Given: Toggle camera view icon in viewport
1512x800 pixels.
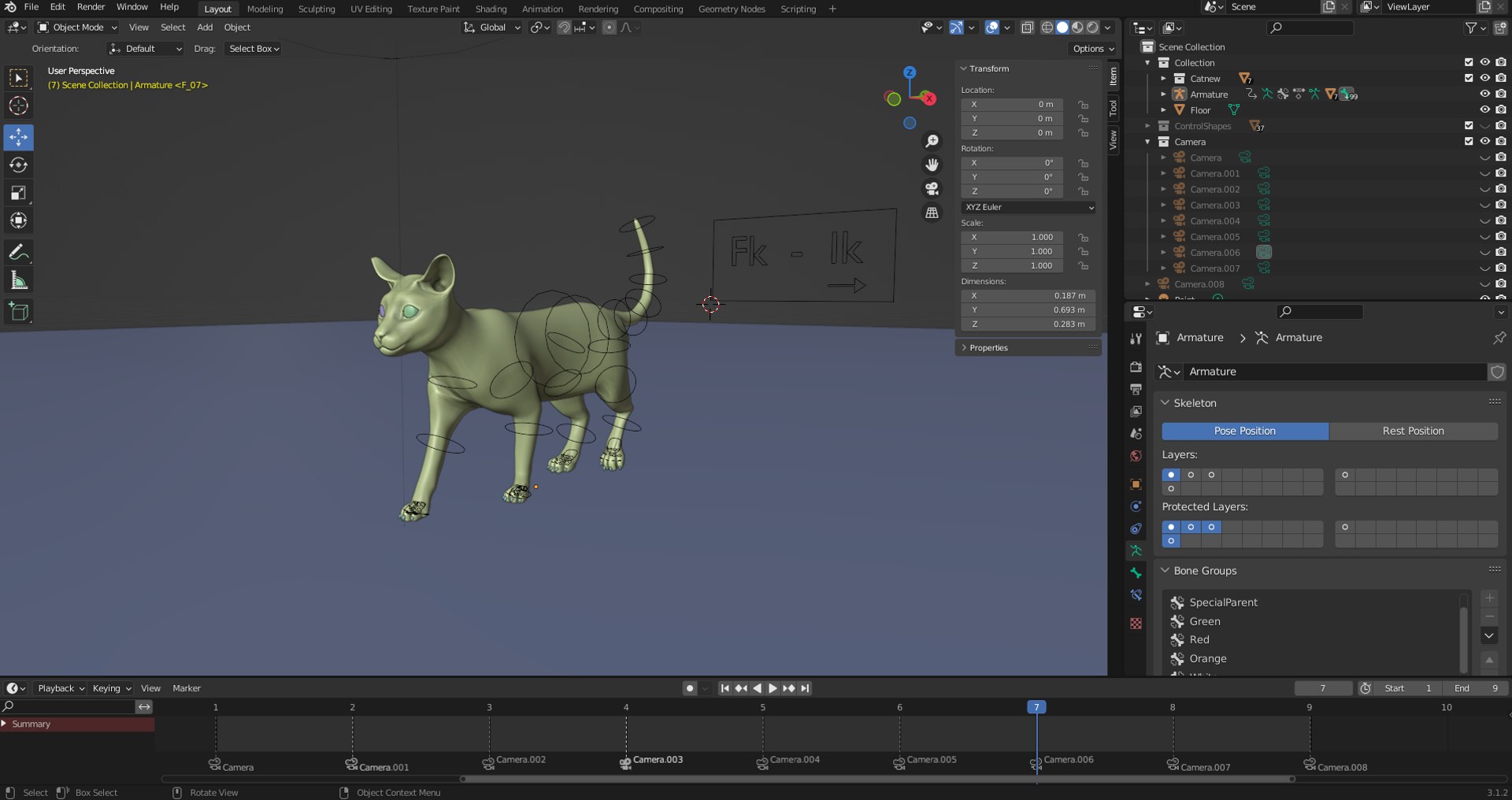Looking at the screenshot, I should pos(932,189).
